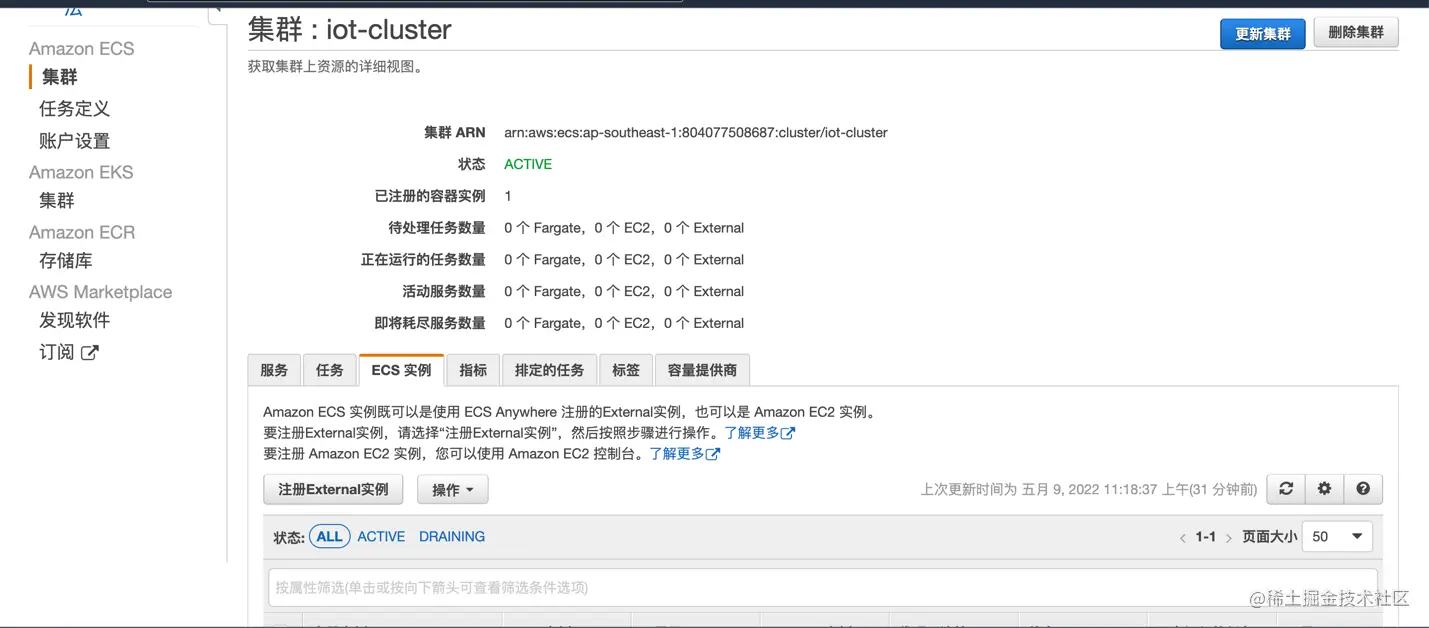The image size is (1429, 628).
Task: Open the help question mark icon
Action: (1363, 489)
